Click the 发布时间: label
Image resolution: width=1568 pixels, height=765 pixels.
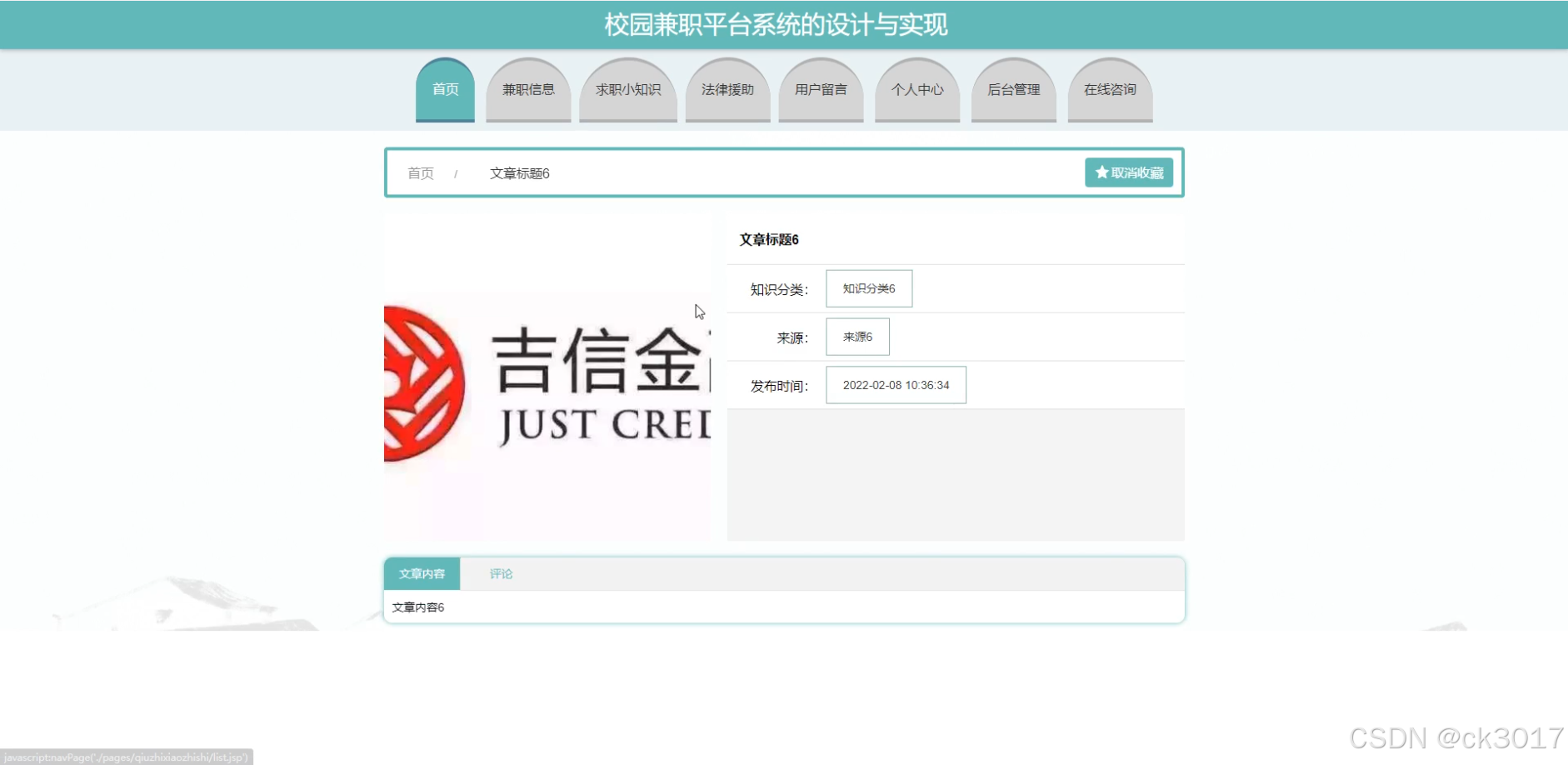point(779,387)
